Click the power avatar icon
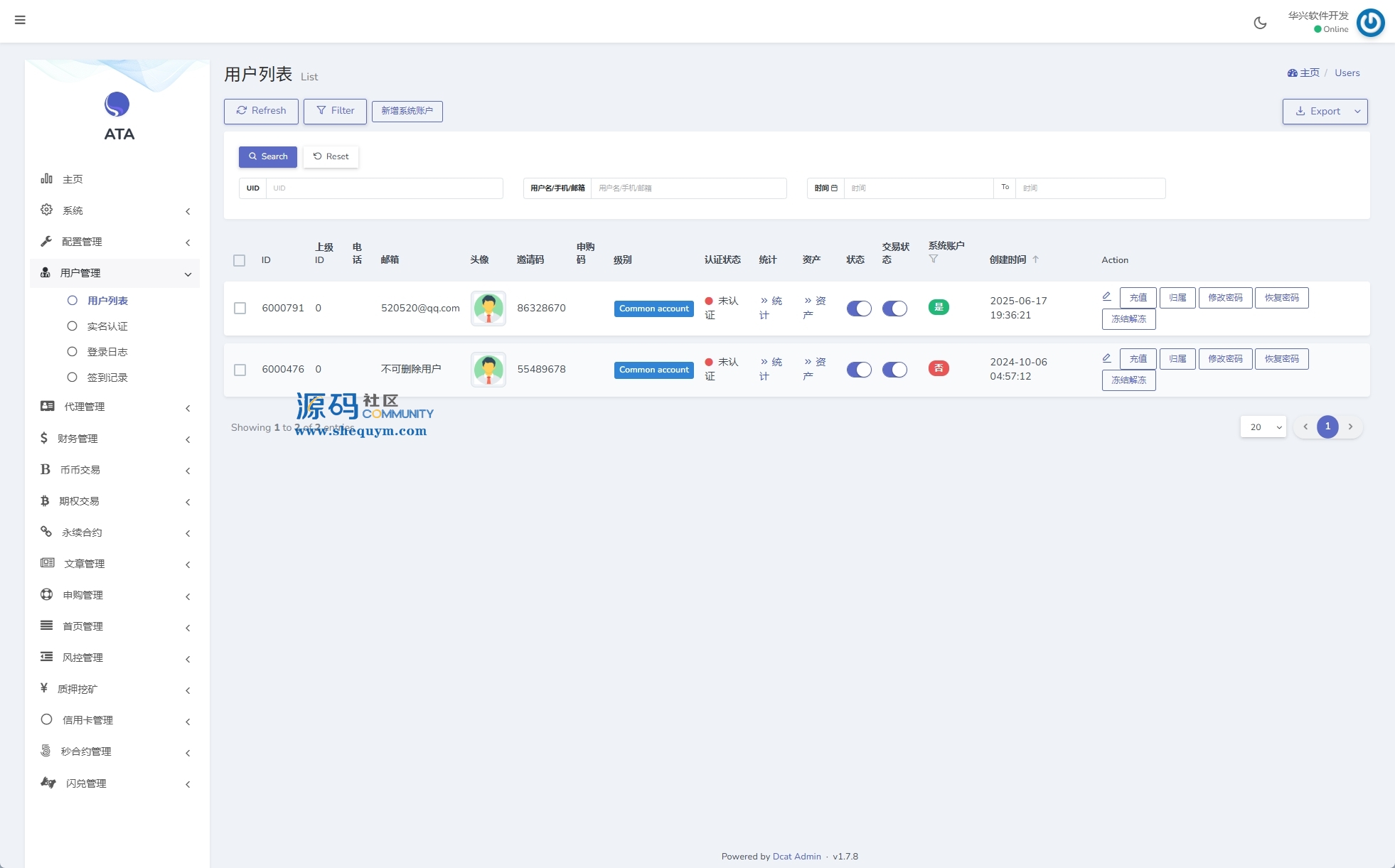The image size is (1395, 868). point(1370,23)
